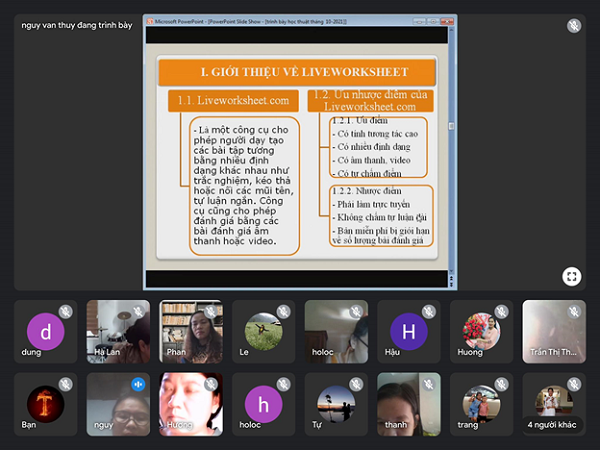Click the '1.1. Liveworksheet.com' heading box

coord(233,101)
